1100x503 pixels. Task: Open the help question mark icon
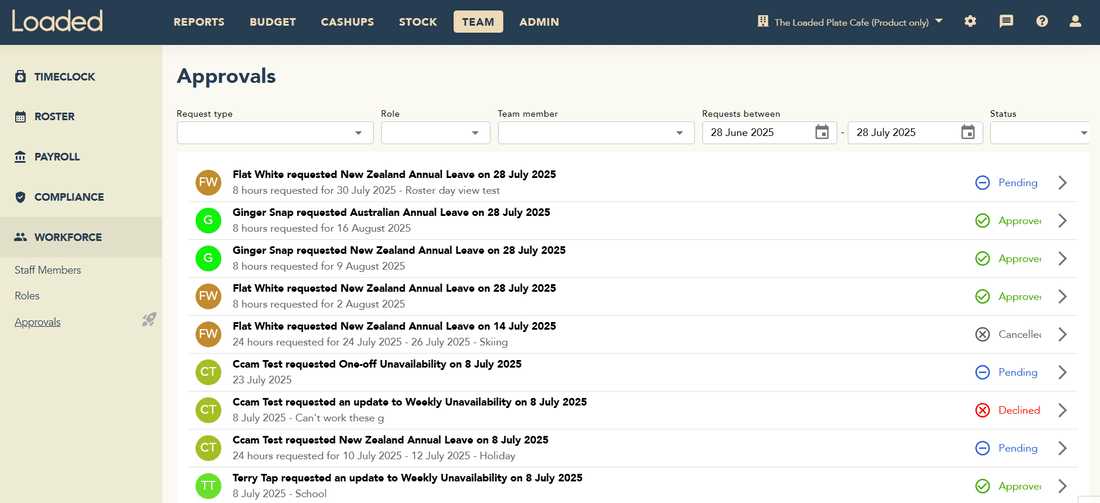(1042, 22)
